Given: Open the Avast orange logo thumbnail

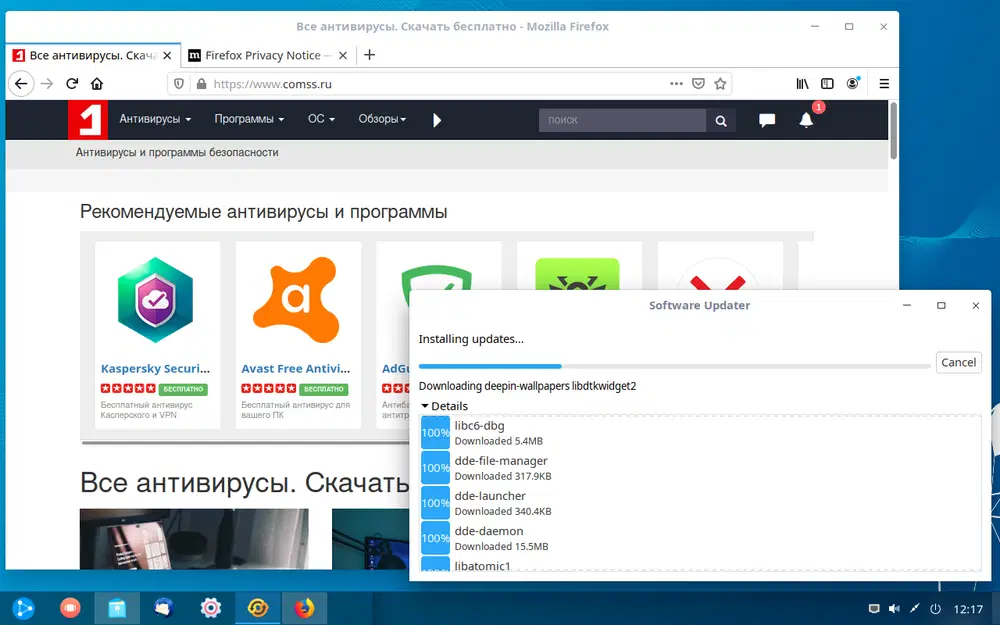Looking at the screenshot, I should (x=295, y=299).
